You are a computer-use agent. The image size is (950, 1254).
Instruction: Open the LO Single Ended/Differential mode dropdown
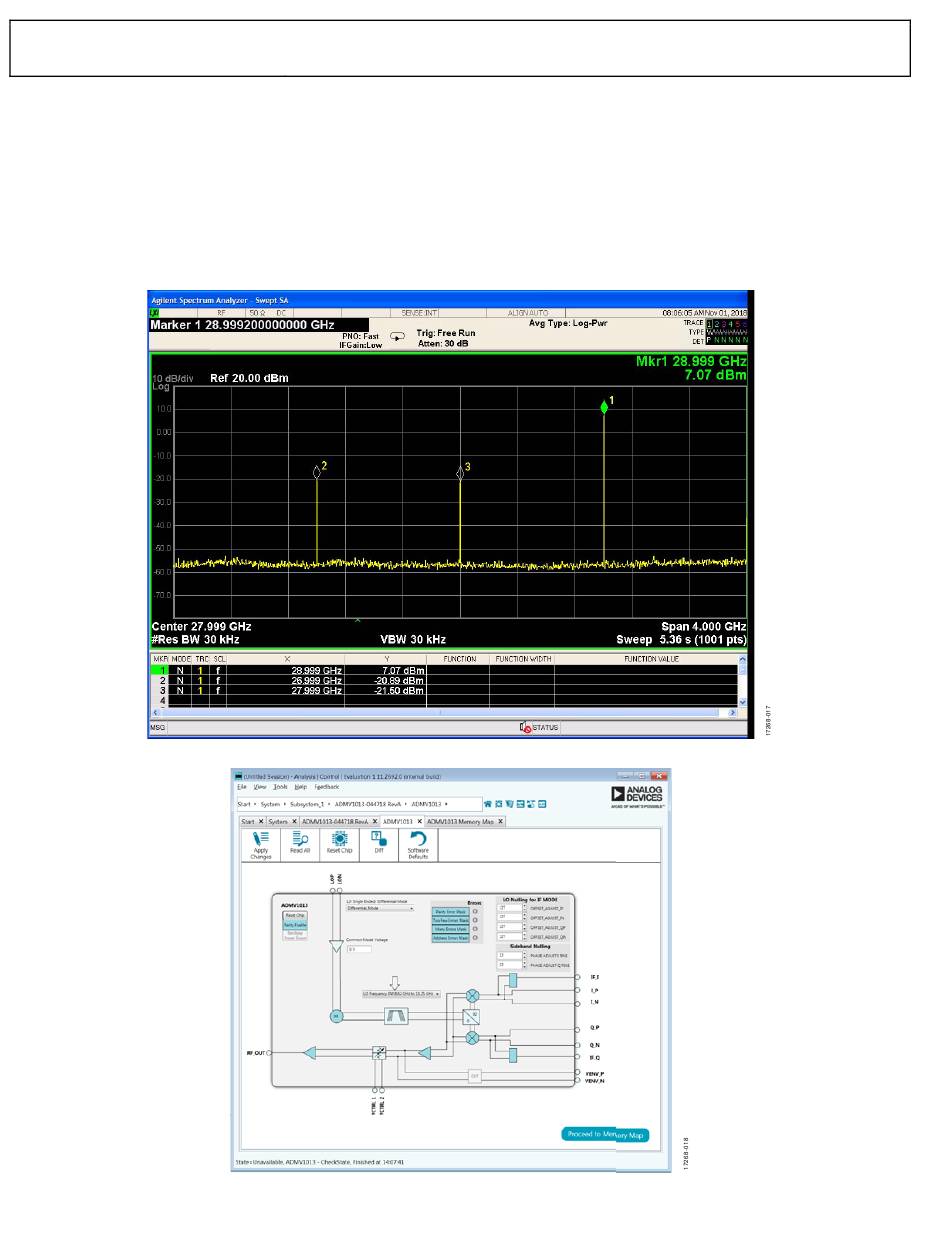380,909
